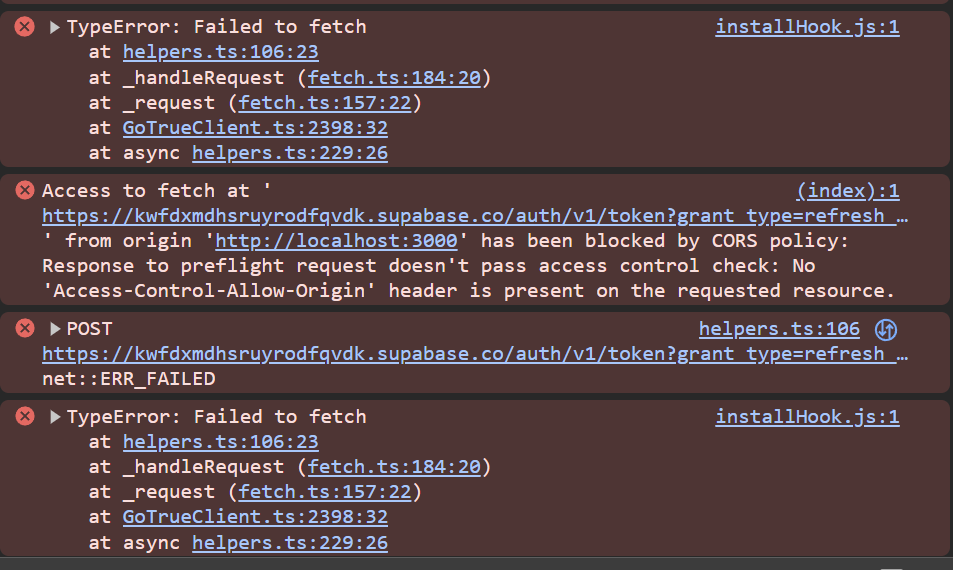Open helpers.ts:106:23 link in the first stack trace
This screenshot has height=570, width=953.
click(x=220, y=52)
